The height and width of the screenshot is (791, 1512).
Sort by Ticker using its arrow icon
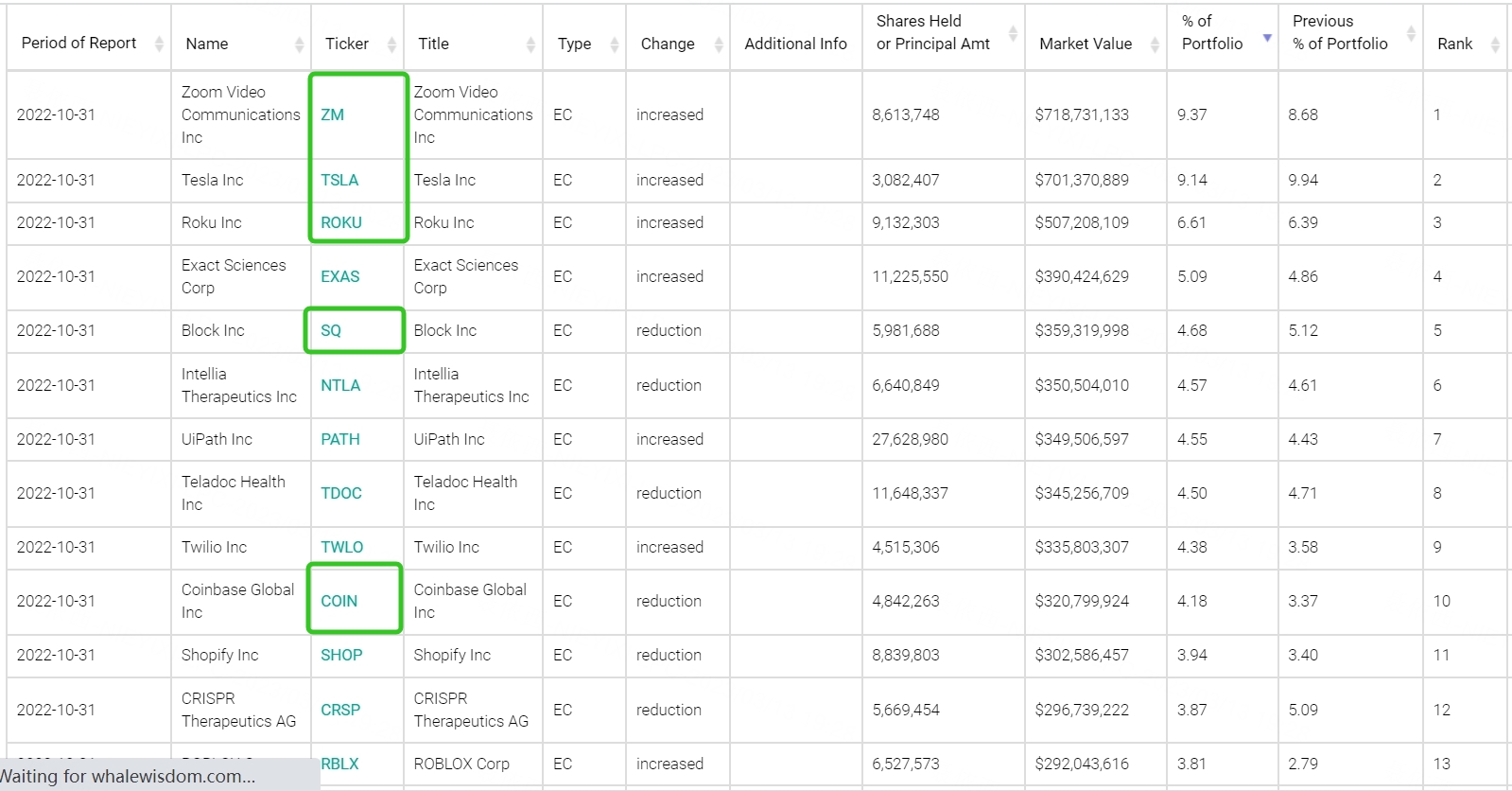(391, 44)
